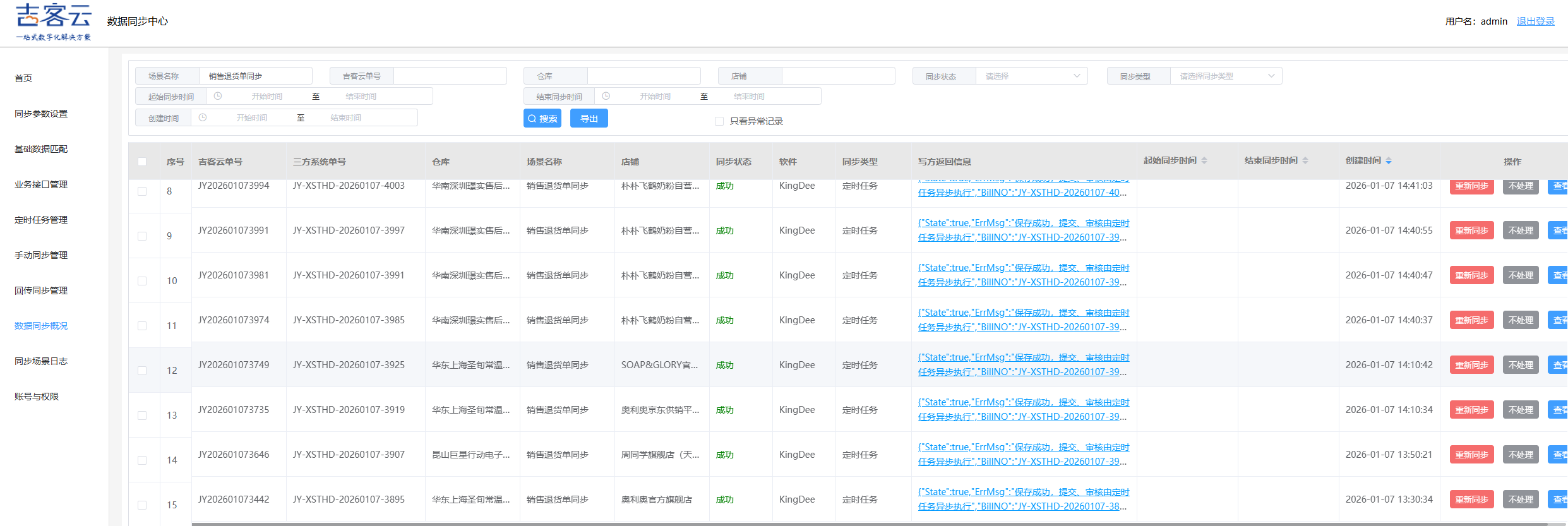Viewport: 1568px width, 526px height.
Task: Enable 只看异常记录 checkbox
Action: point(719,121)
